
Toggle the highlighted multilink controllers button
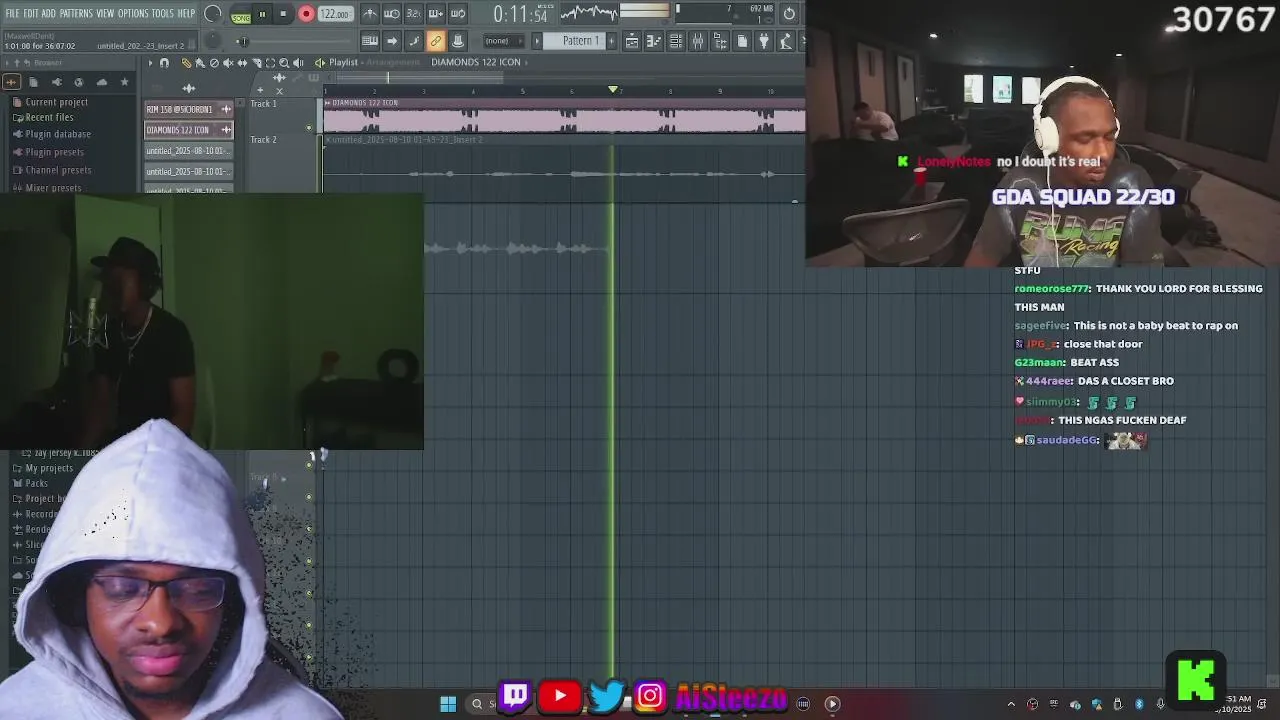click(x=435, y=41)
